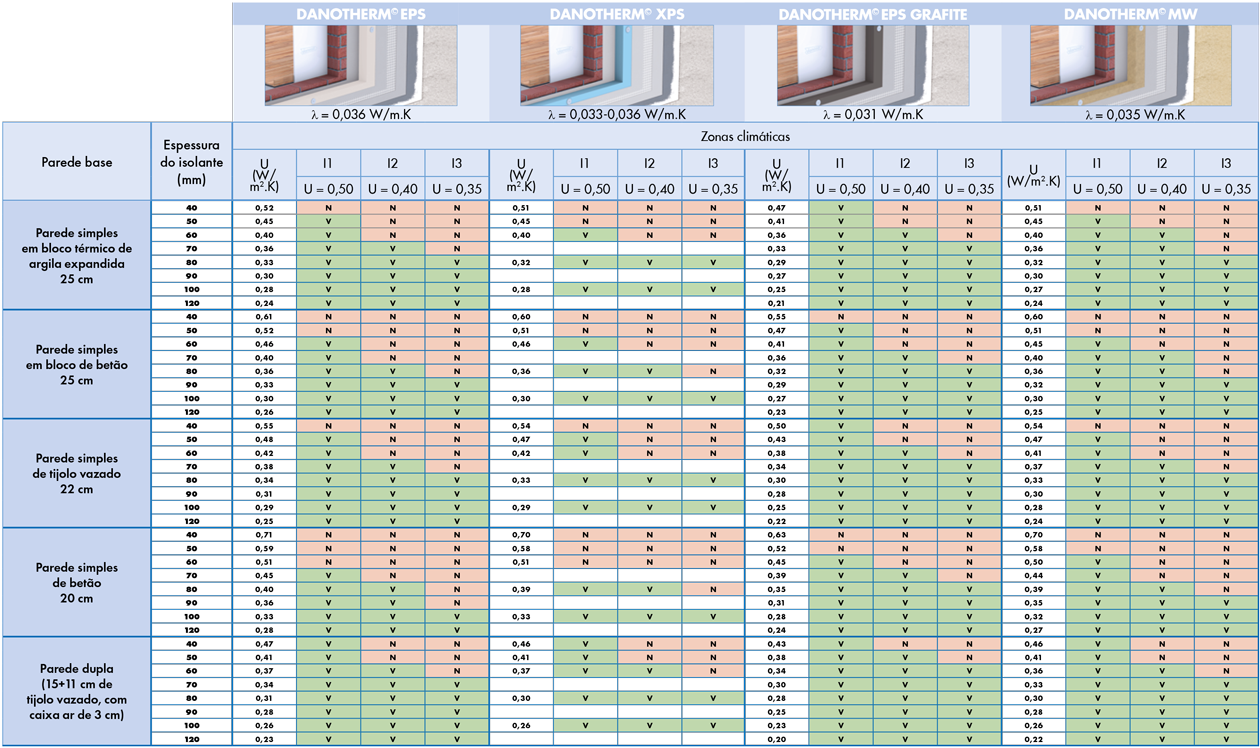Click the DANOTHERM EPS GRAFITE wall illustration
Screen dimensions: 1260x748
pyautogui.click(x=873, y=65)
